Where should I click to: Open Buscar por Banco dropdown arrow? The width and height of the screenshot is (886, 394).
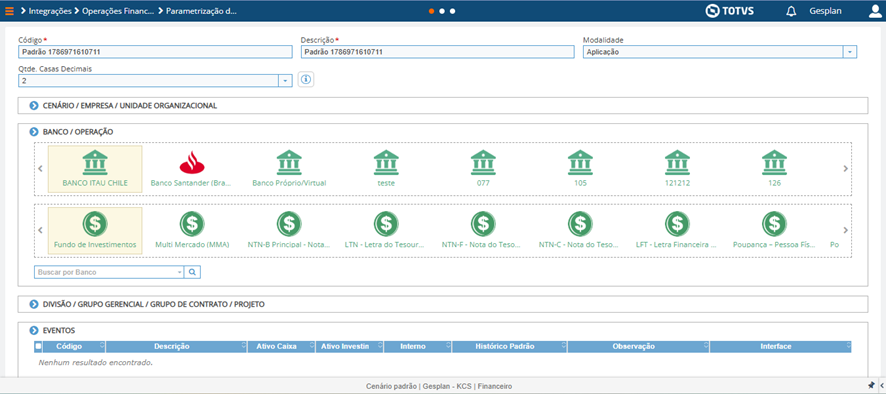coord(180,272)
